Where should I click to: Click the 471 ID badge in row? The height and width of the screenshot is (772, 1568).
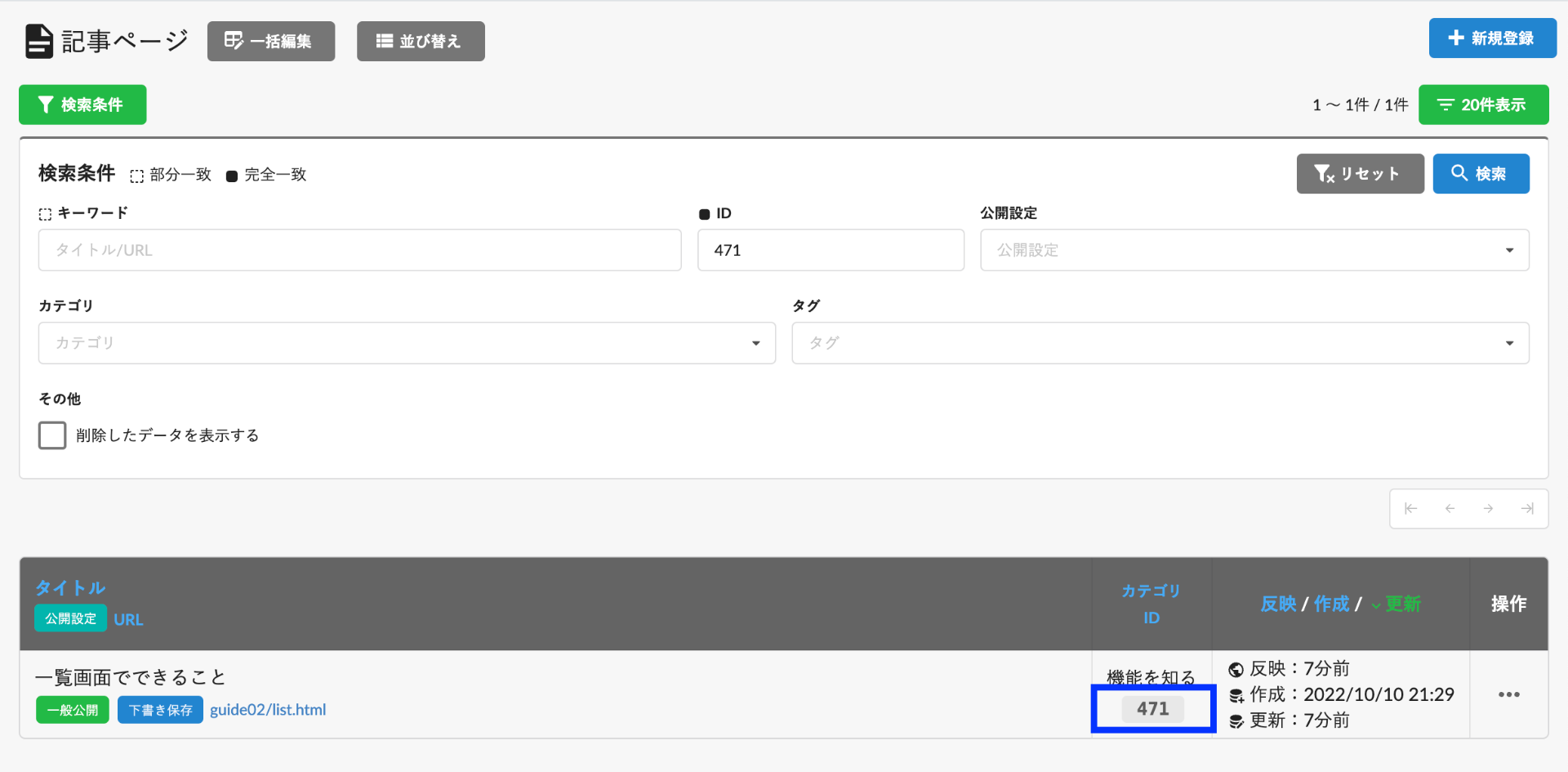click(1152, 709)
